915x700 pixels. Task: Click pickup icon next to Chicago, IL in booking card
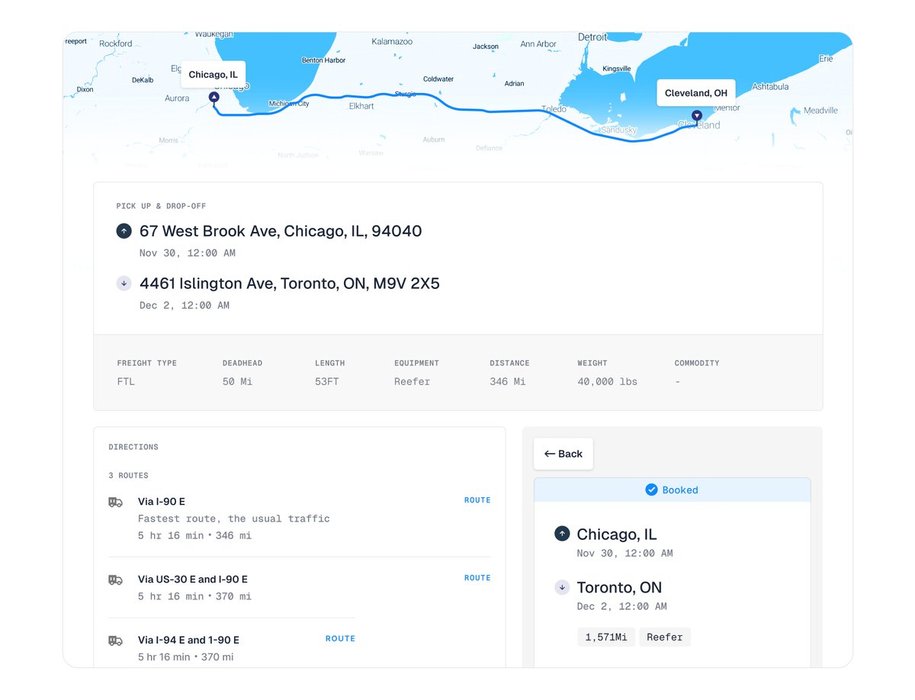coord(562,534)
